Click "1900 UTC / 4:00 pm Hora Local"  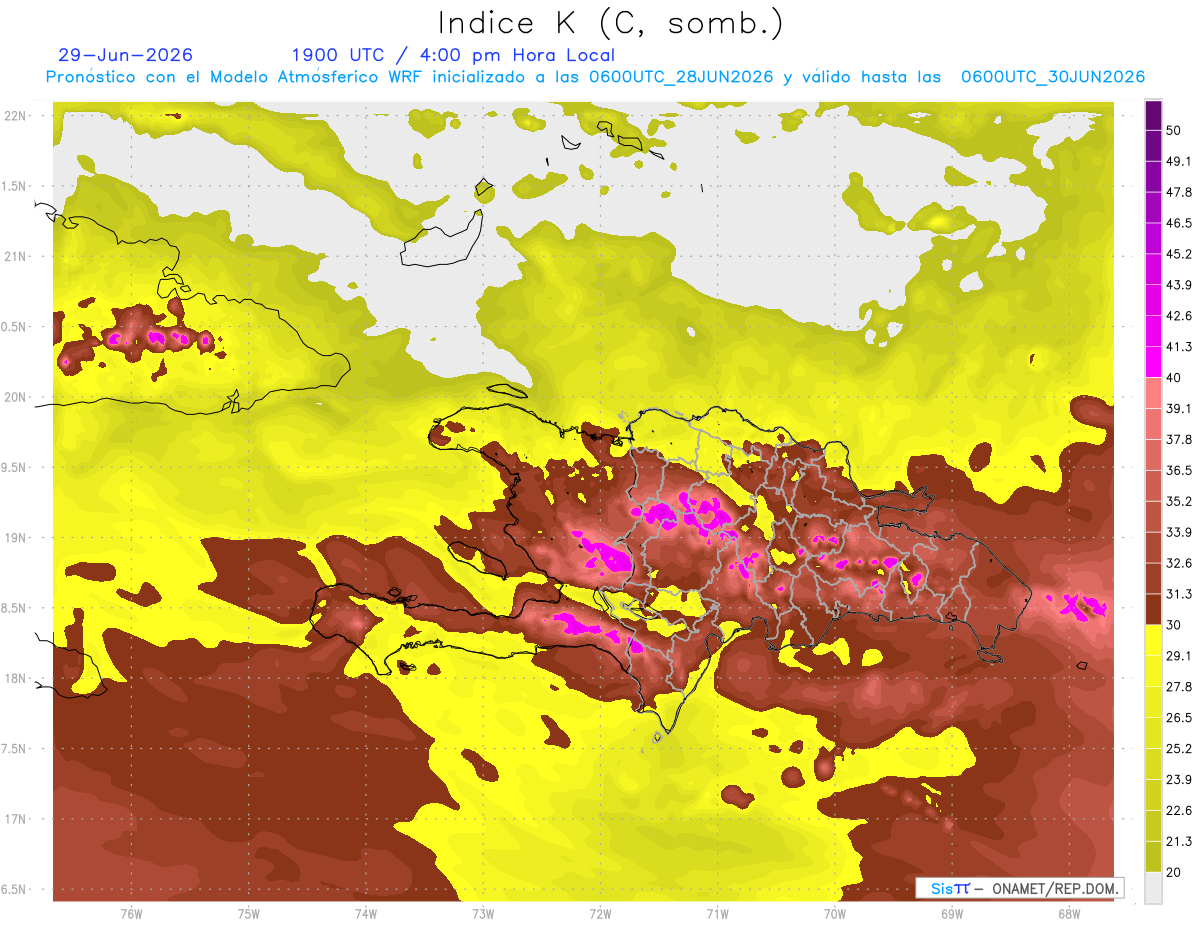tap(453, 55)
